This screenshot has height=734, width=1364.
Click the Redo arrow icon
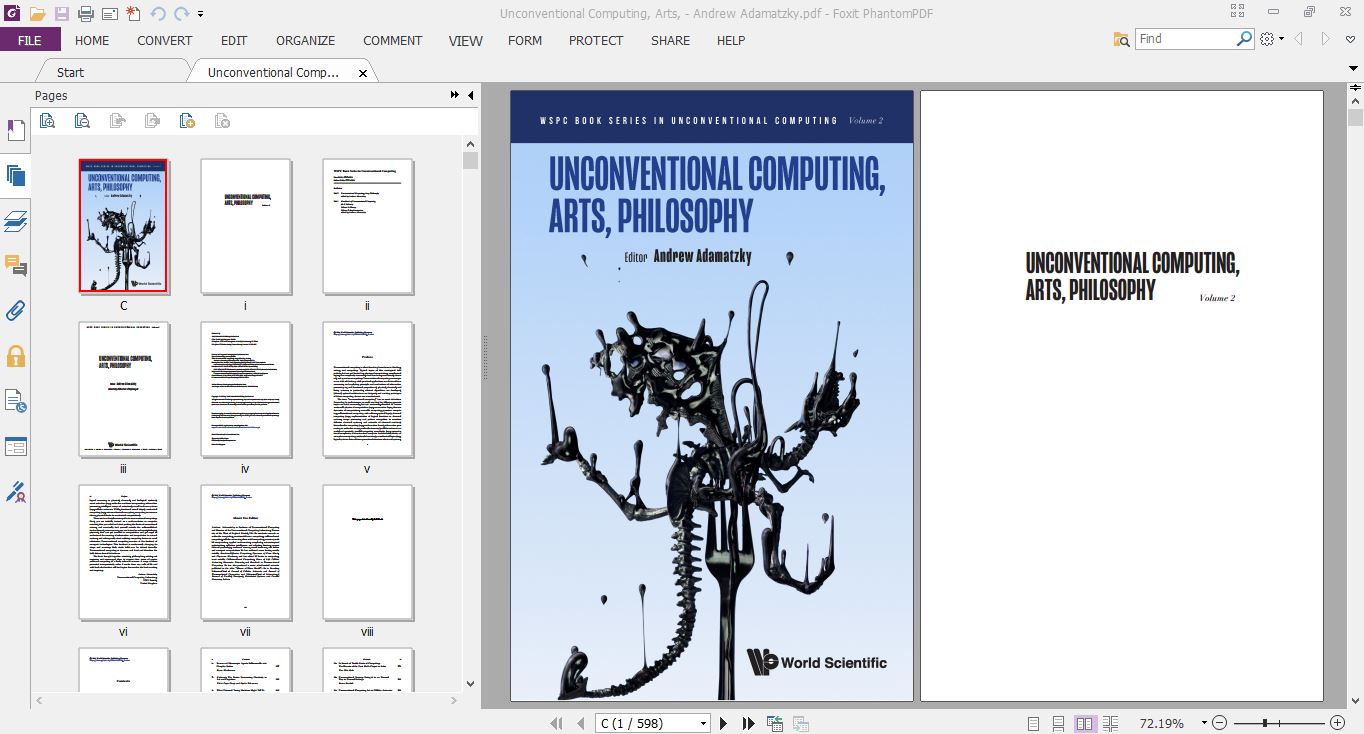coord(181,14)
